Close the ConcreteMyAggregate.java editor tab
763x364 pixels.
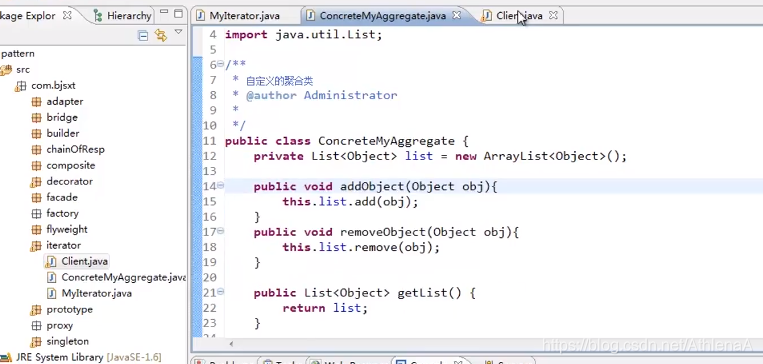[456, 15]
